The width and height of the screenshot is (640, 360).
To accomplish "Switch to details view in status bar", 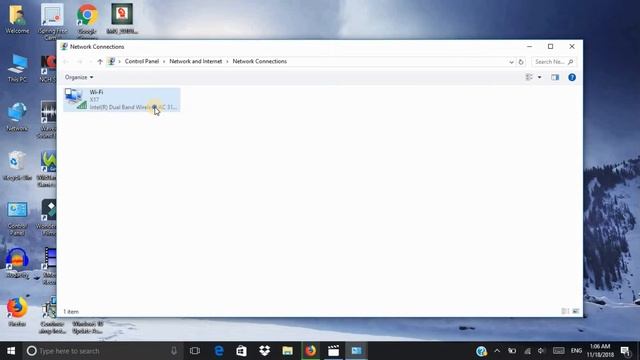I will tap(565, 311).
